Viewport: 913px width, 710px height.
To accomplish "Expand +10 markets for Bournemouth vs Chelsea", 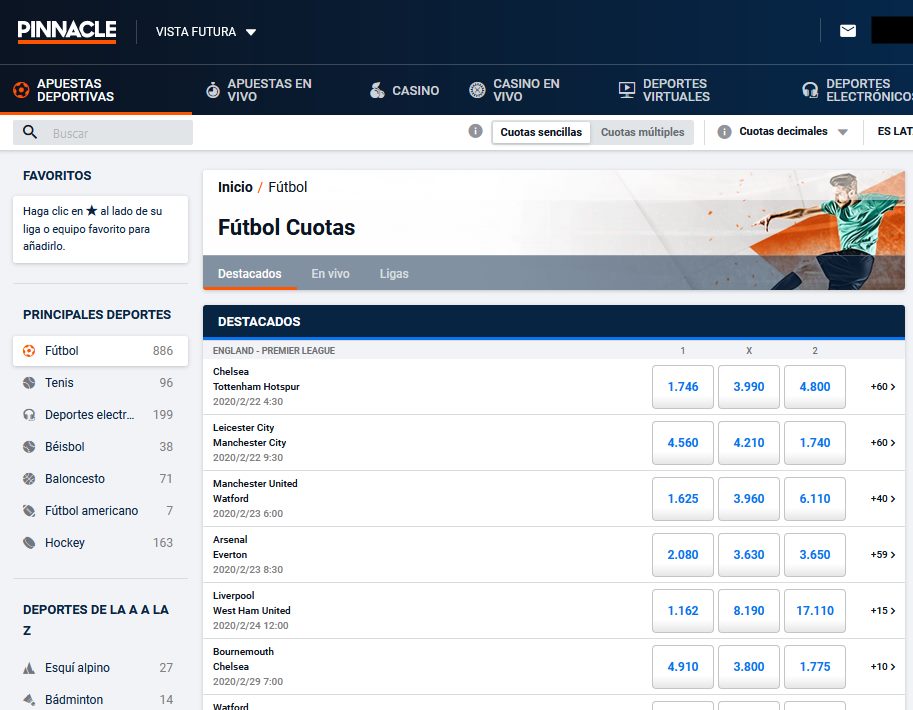I will click(x=883, y=666).
